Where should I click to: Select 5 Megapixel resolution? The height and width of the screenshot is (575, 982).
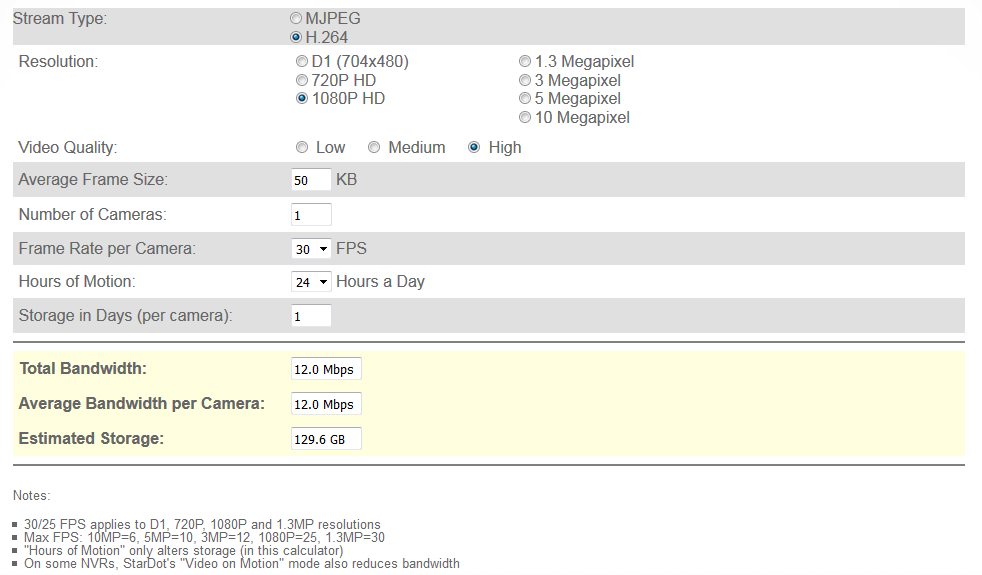pos(525,99)
